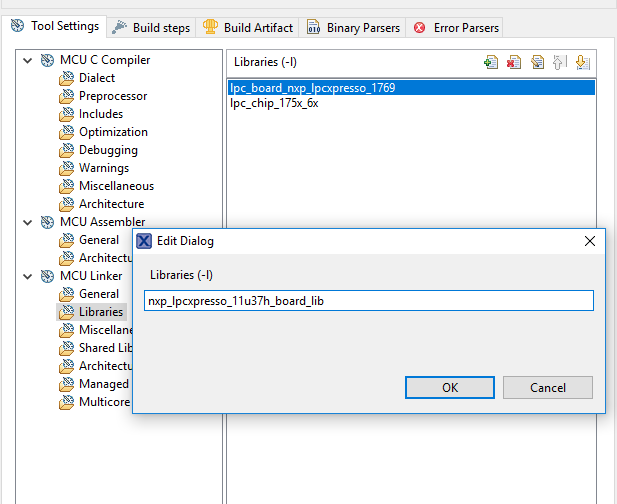The width and height of the screenshot is (617, 504).
Task: Click the Edit Dialog X logo icon
Action: click(x=144, y=241)
